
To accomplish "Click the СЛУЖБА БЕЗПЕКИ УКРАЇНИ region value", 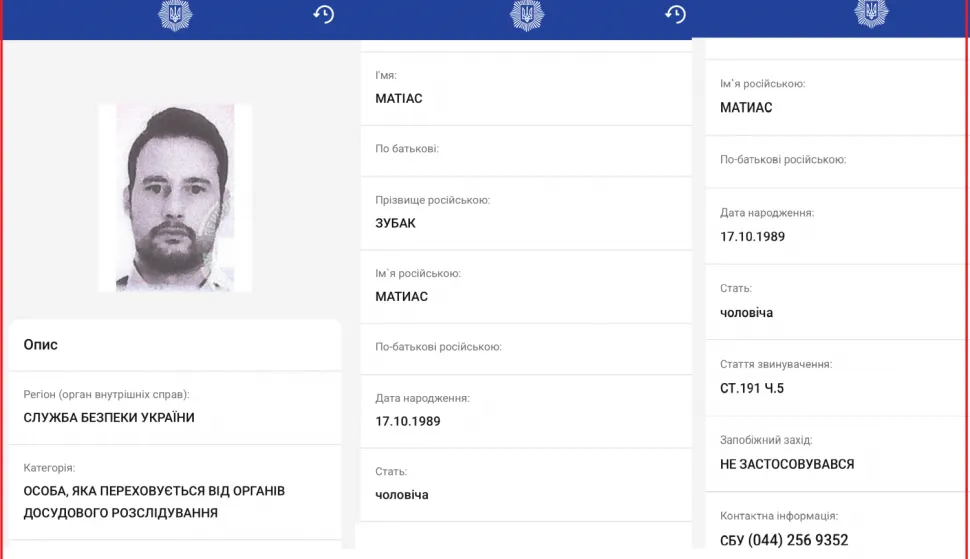I will [x=109, y=417].
